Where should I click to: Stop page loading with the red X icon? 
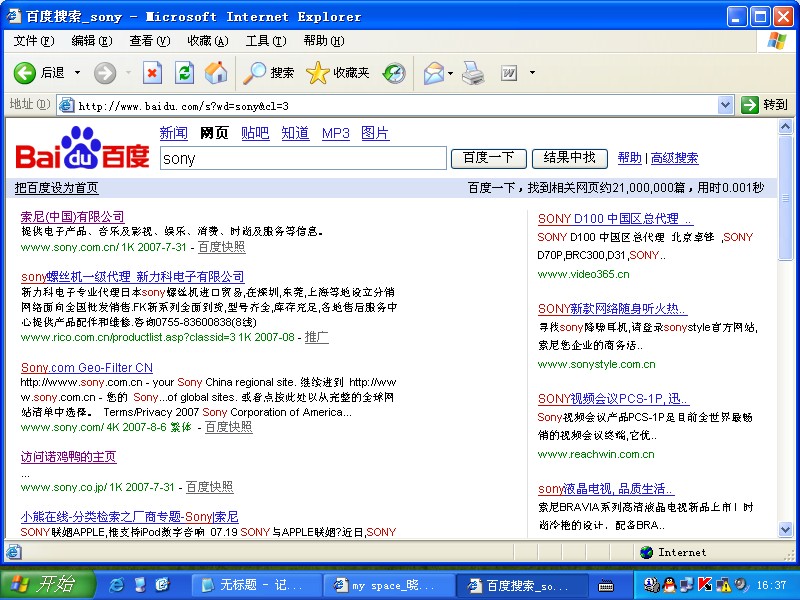click(x=152, y=73)
